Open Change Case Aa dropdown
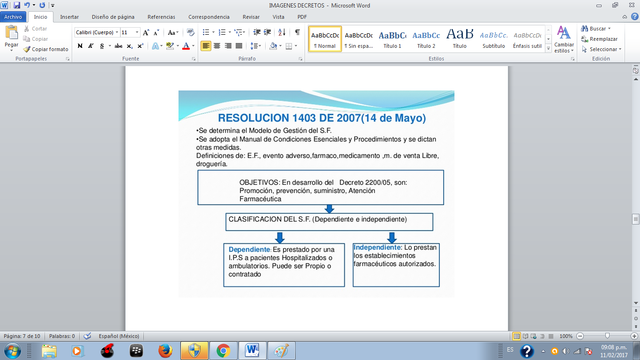640x360 pixels. click(x=173, y=32)
